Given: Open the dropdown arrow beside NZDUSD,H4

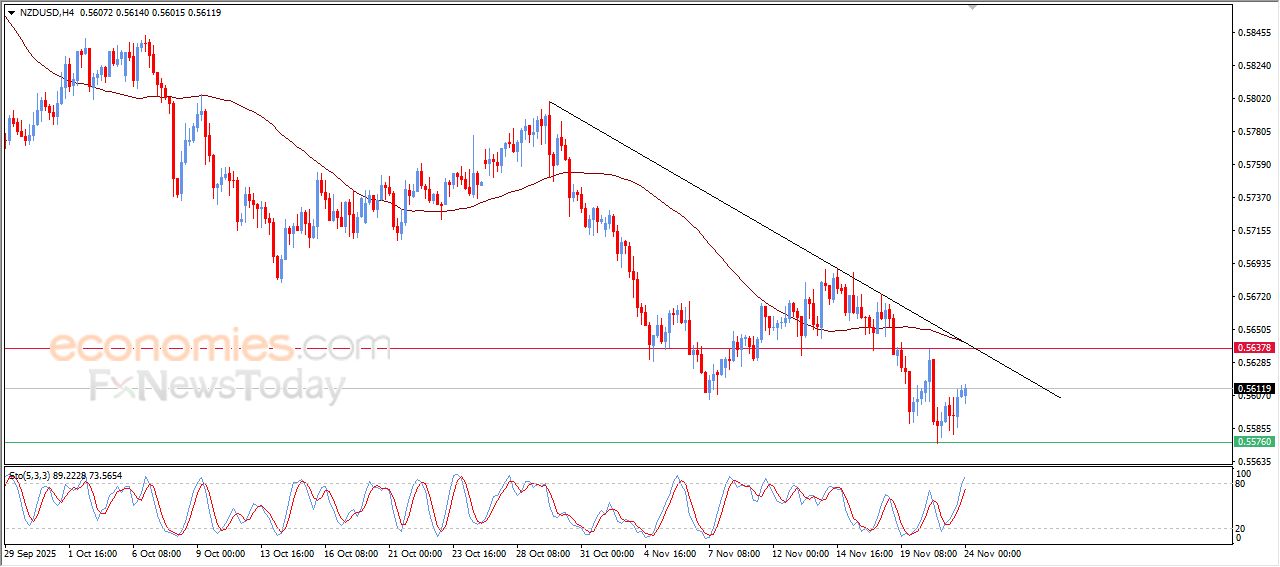Looking at the screenshot, I should pos(11,13).
